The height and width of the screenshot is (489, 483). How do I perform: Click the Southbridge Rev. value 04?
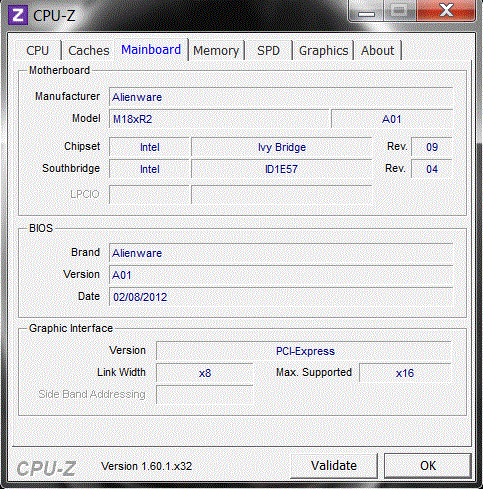click(x=432, y=169)
